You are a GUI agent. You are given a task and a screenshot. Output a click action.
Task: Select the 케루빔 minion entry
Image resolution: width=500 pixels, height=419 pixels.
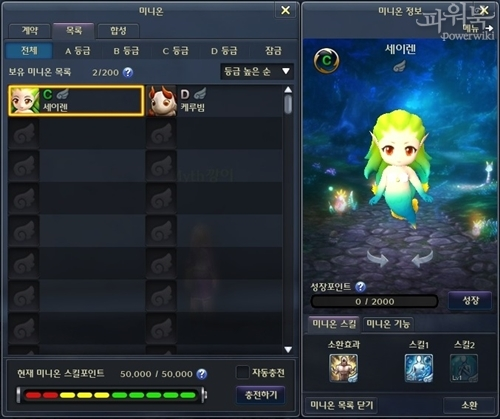tap(214, 101)
